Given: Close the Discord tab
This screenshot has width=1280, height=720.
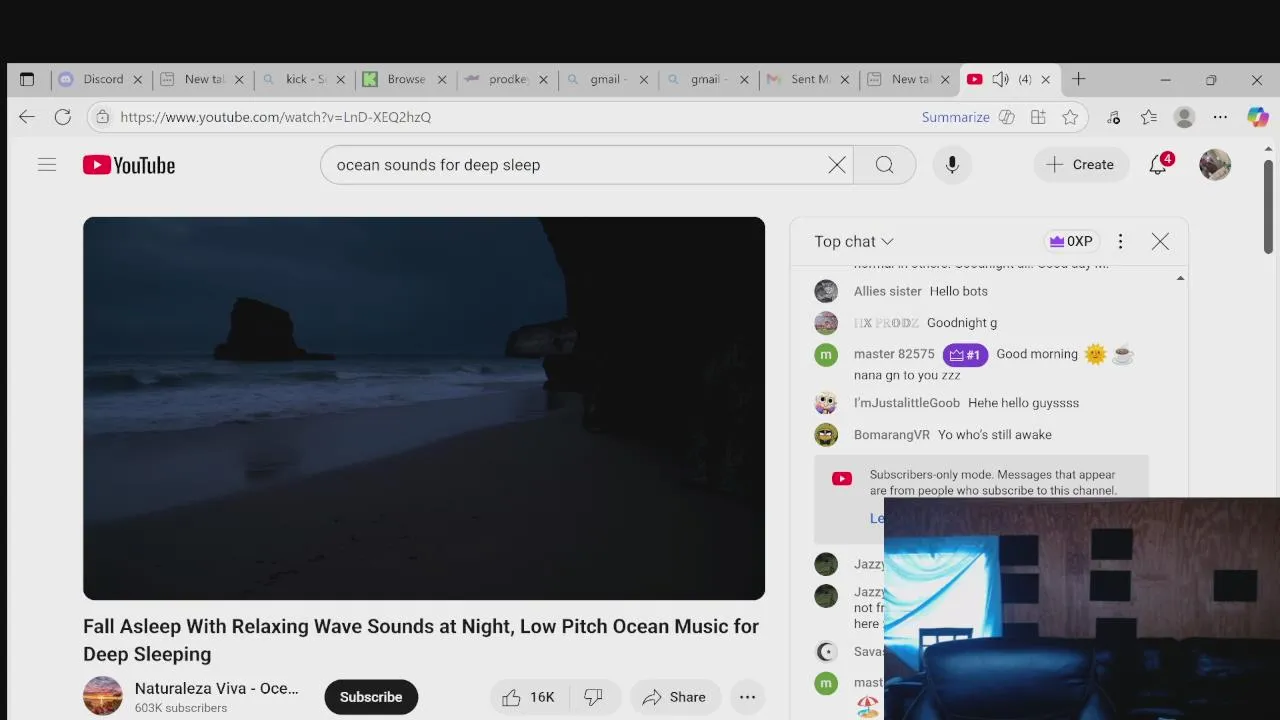Looking at the screenshot, I should [x=138, y=79].
